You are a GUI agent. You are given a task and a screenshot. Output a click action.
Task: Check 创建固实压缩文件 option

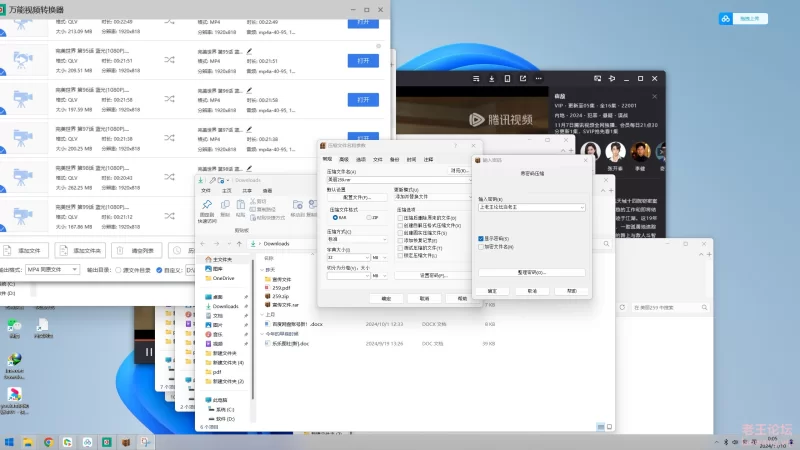click(x=400, y=233)
